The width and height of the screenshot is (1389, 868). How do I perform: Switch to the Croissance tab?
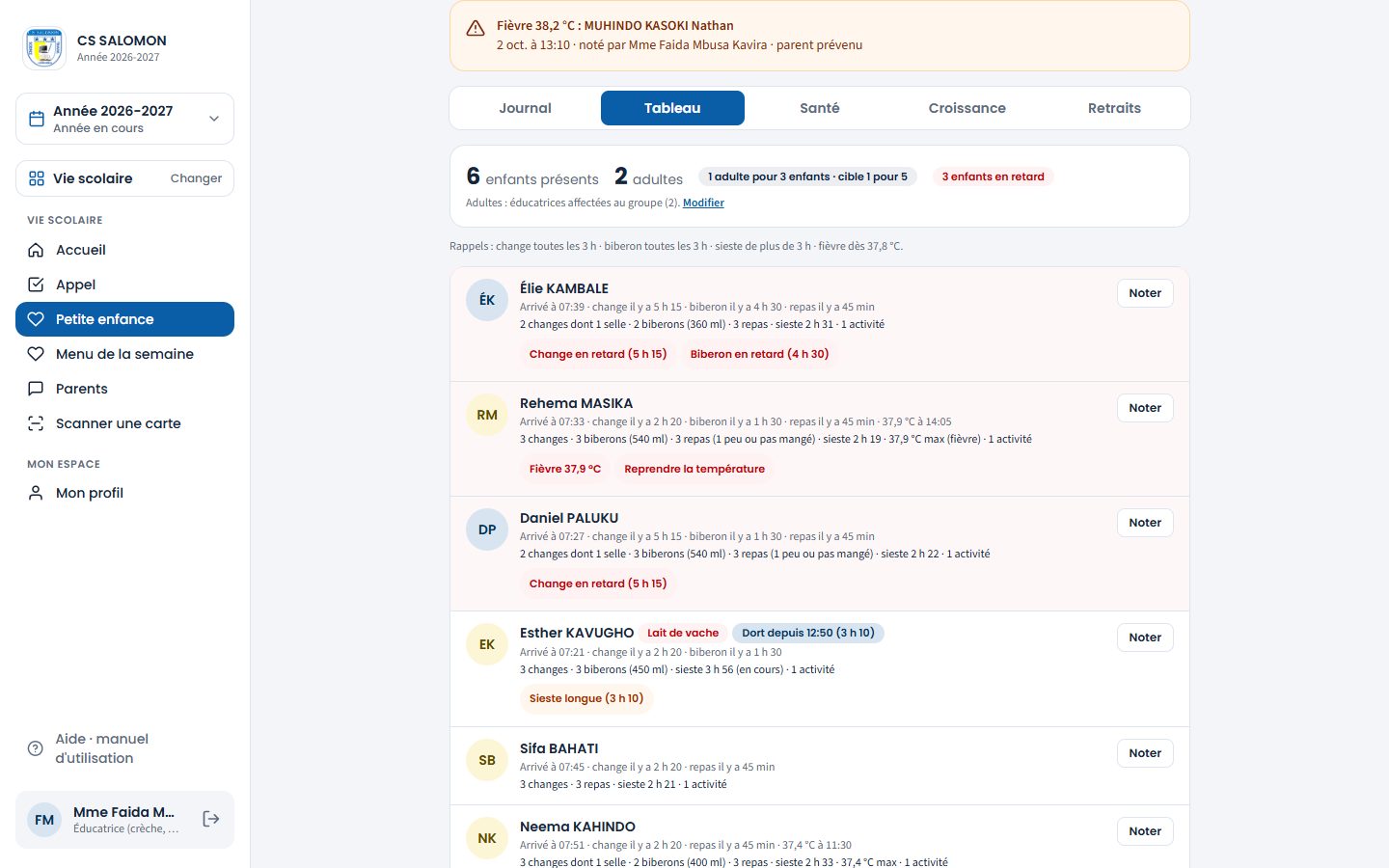[x=967, y=108]
